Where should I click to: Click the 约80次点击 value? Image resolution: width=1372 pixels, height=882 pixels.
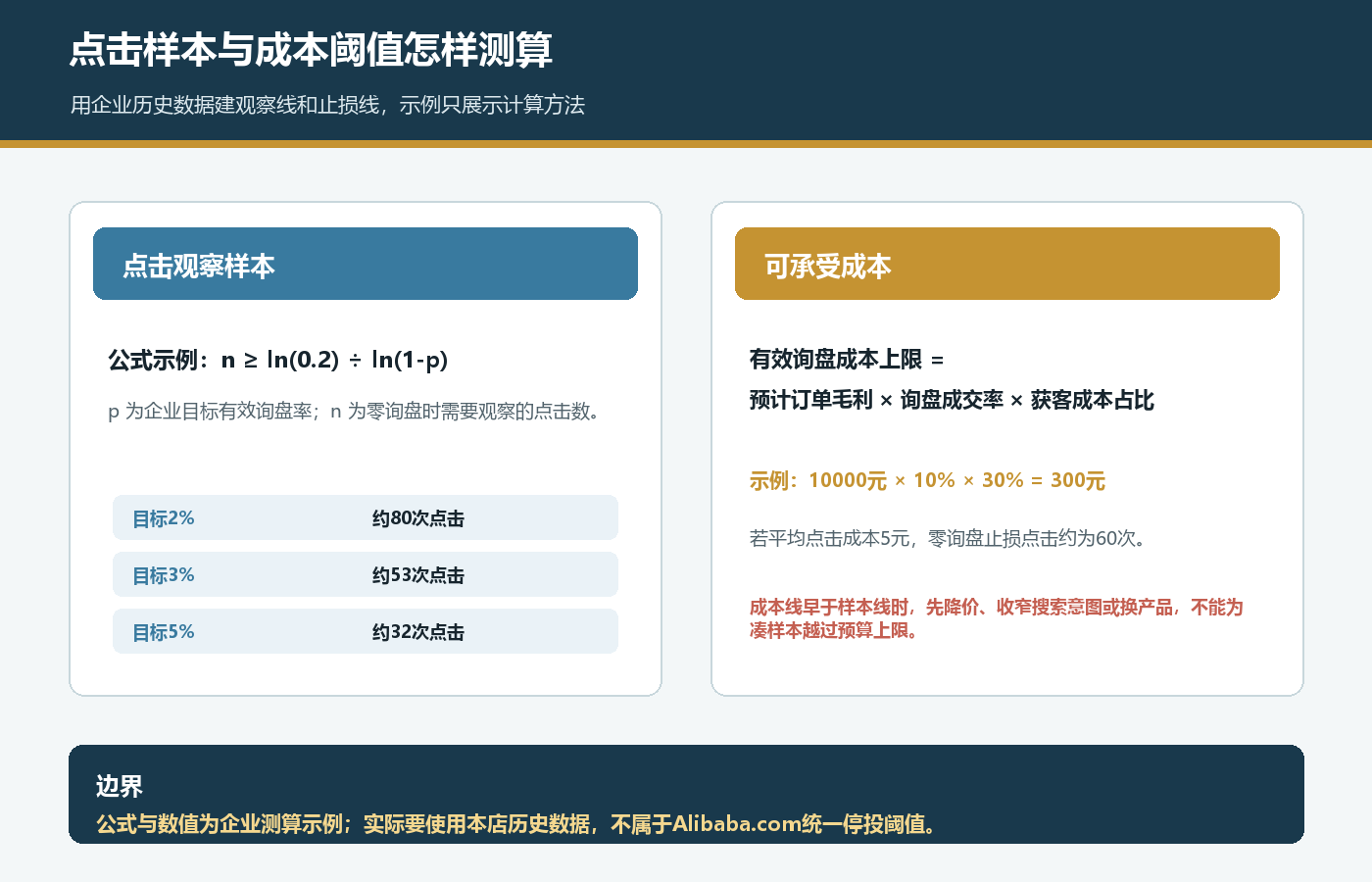(418, 518)
